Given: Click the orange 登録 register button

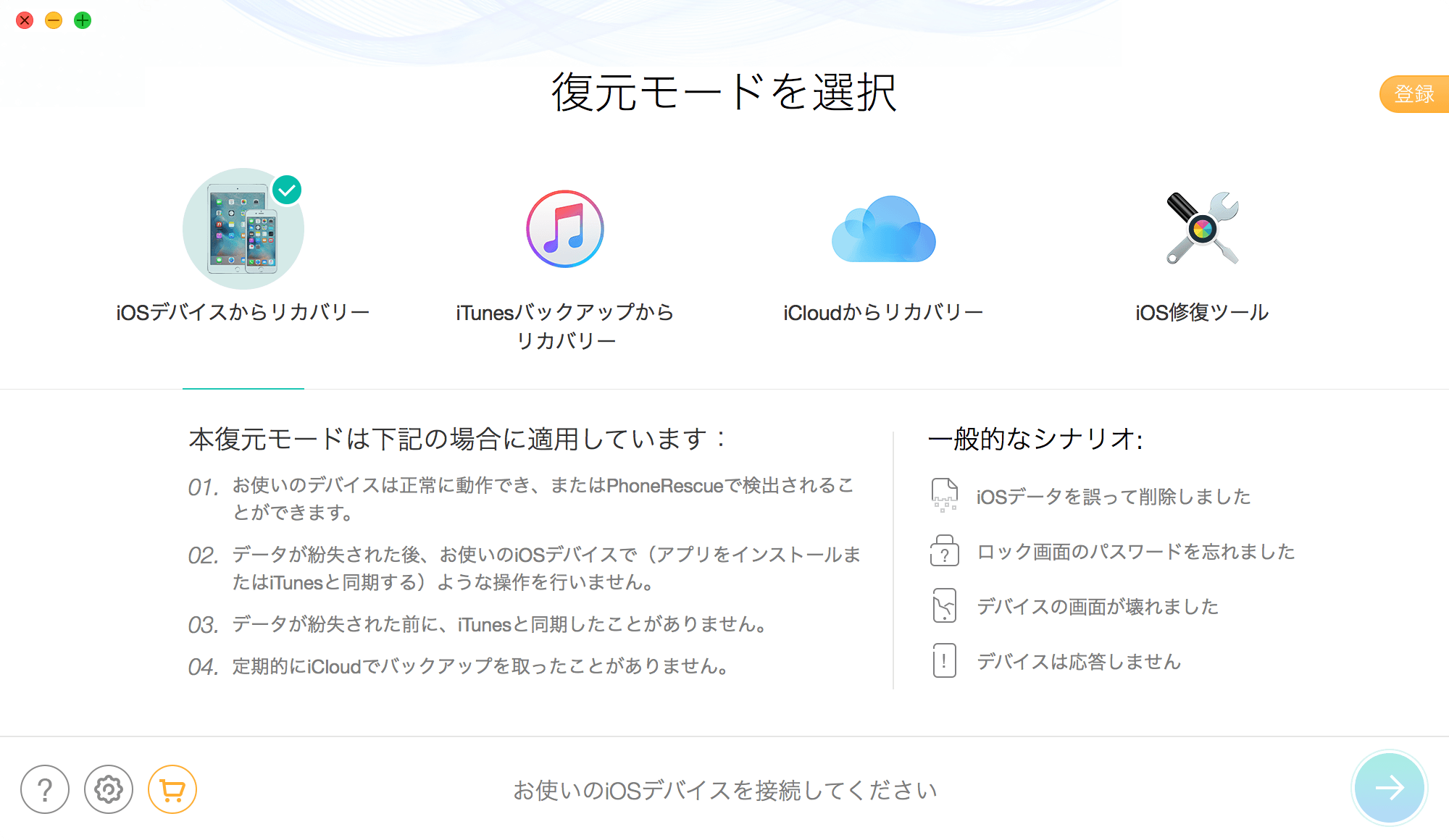Looking at the screenshot, I should pyautogui.click(x=1414, y=94).
